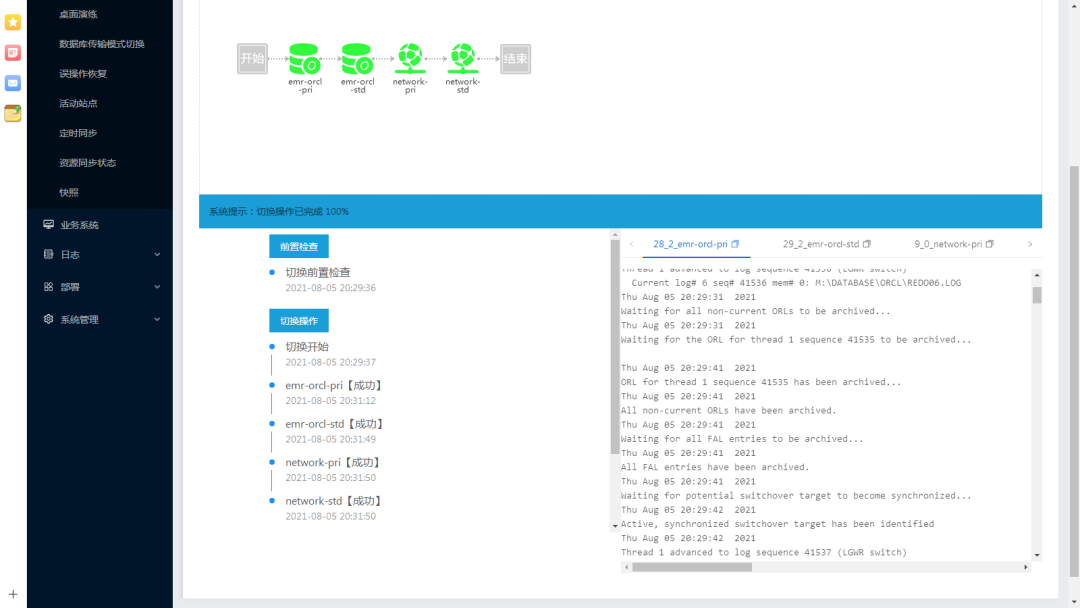This screenshot has height=608, width=1080.
Task: Open the blue mail icon in left strip
Action: [13, 83]
